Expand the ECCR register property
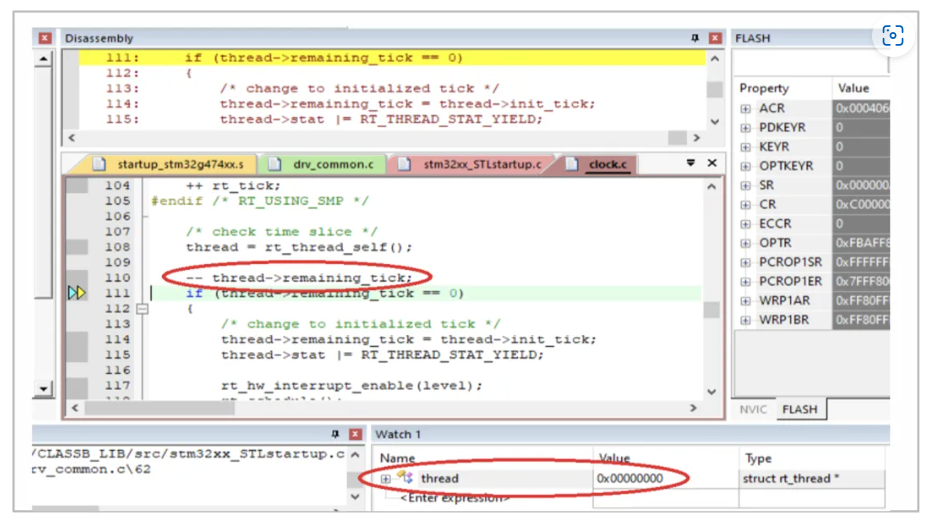 [745, 224]
